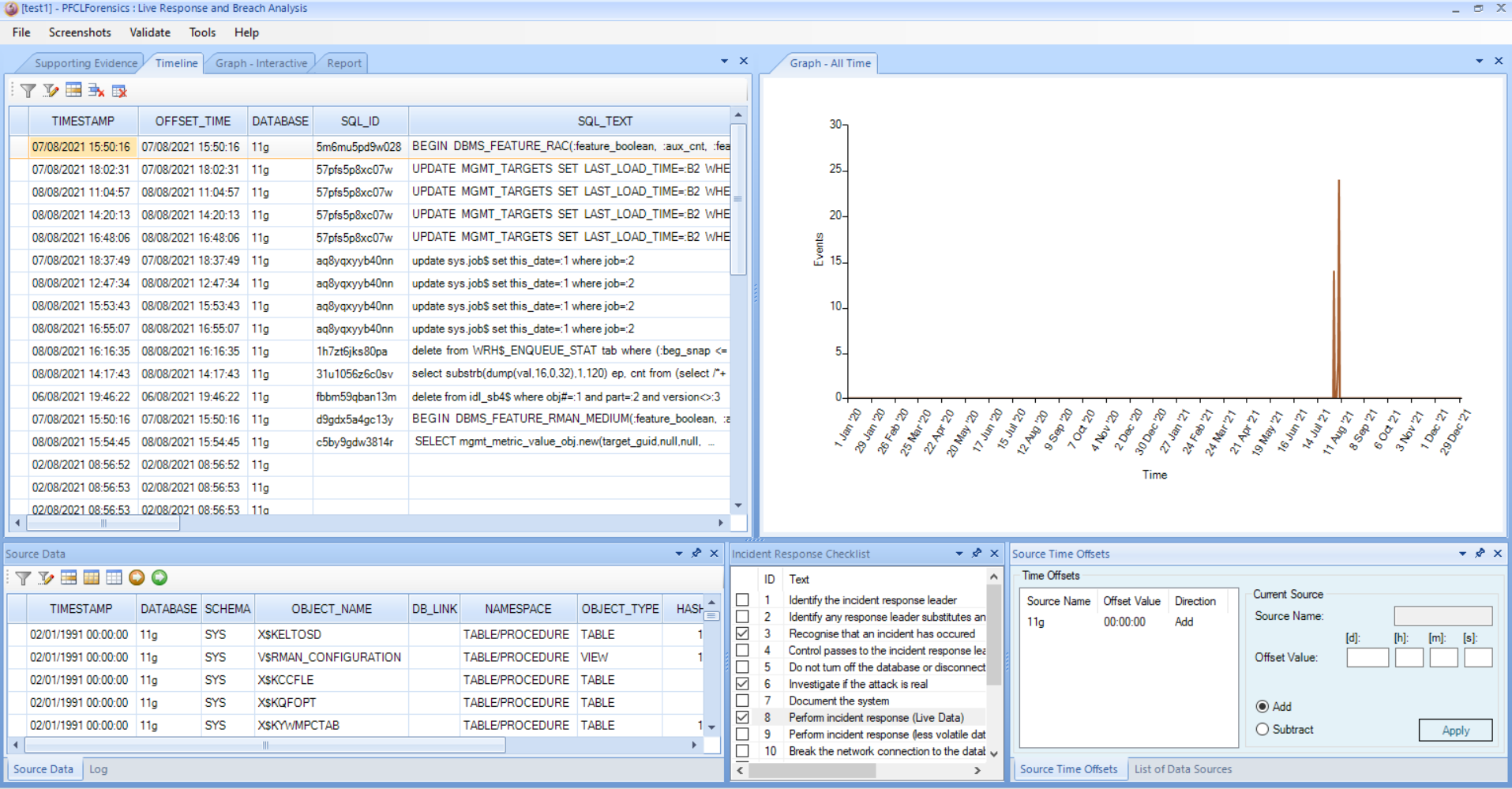Pin the Source Time Offsets panel

(x=1480, y=554)
